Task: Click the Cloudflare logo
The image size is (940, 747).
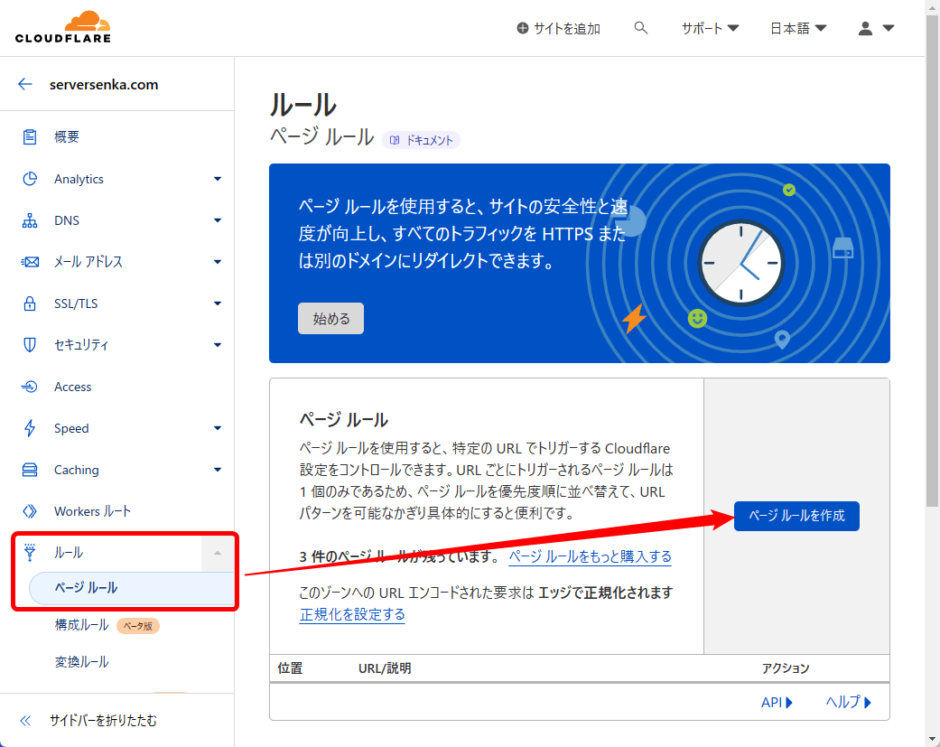Action: click(60, 28)
